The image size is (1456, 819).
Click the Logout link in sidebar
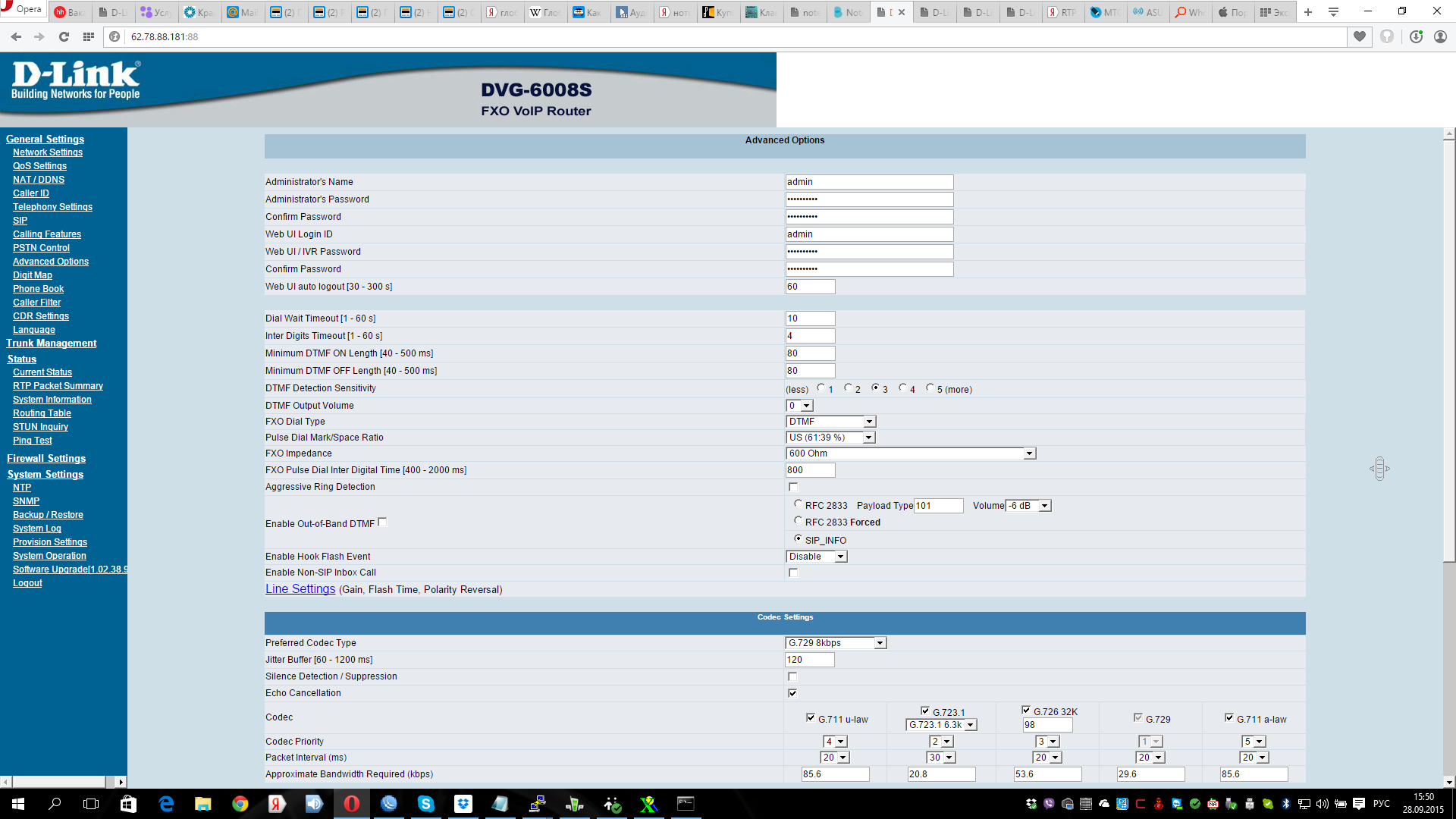[x=27, y=583]
